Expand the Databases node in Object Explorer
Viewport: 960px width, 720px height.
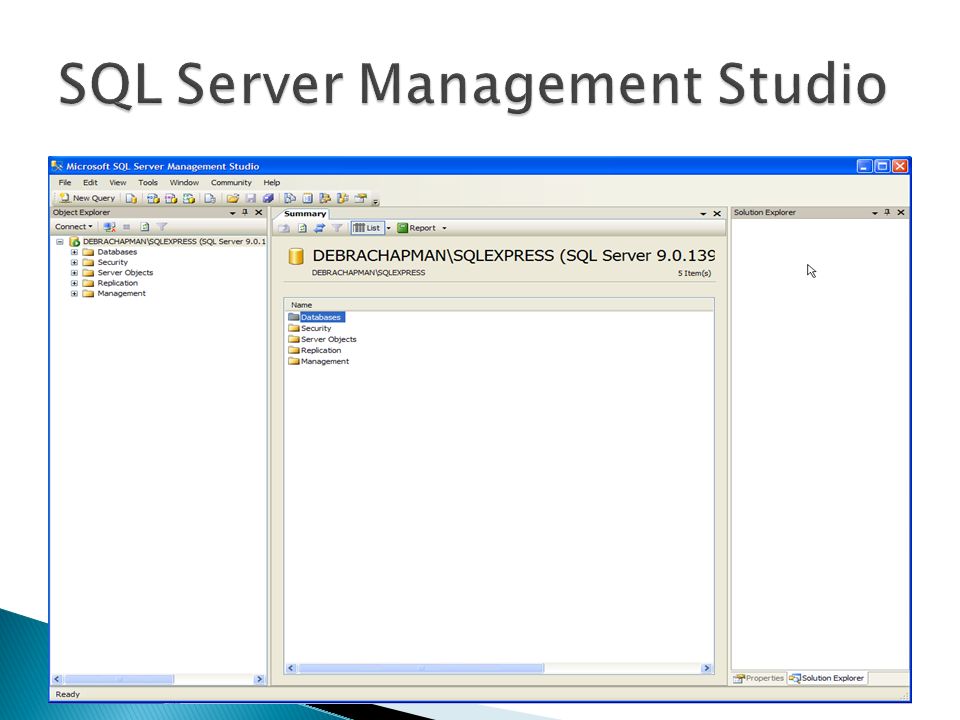74,252
